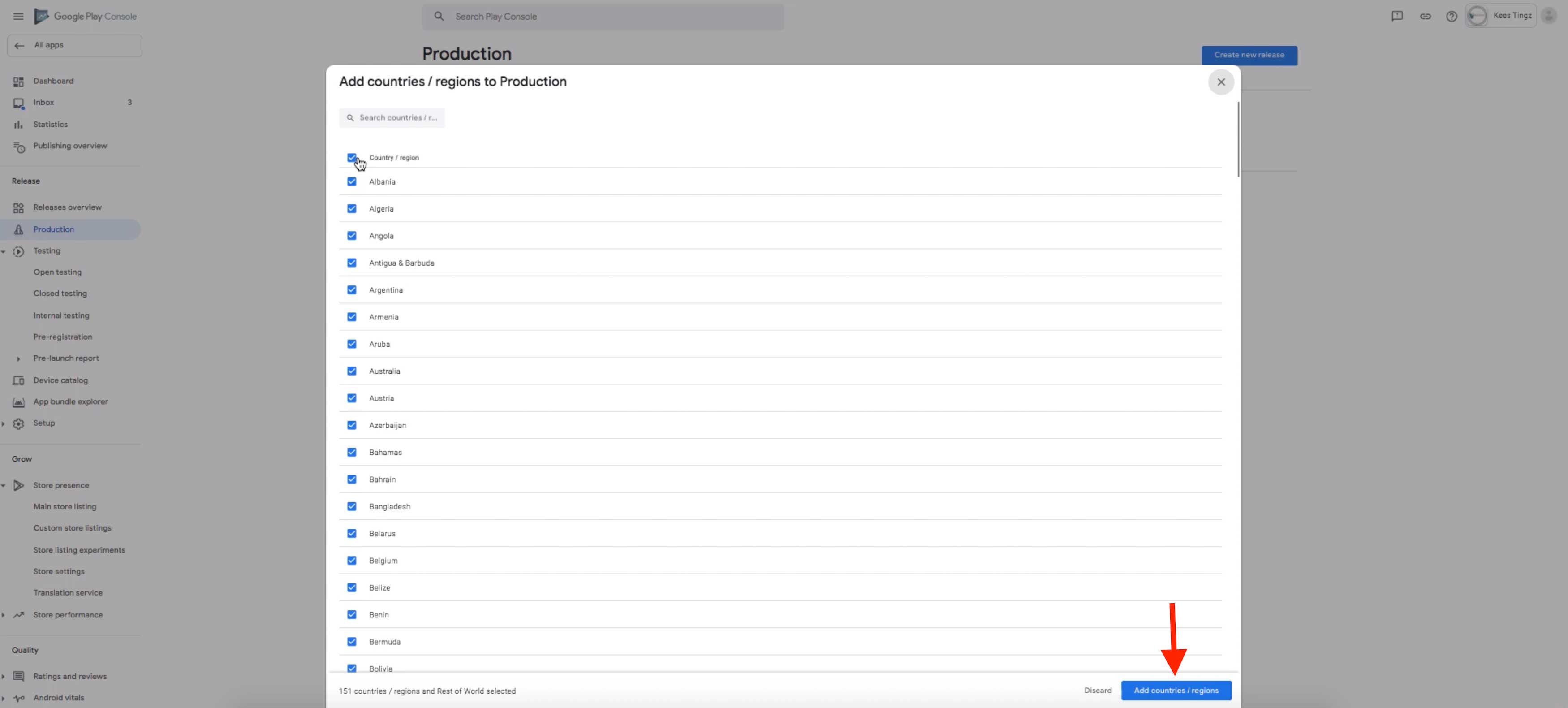Viewport: 1568px width, 708px height.
Task: Uncheck the Australia checkbox
Action: pyautogui.click(x=352, y=371)
